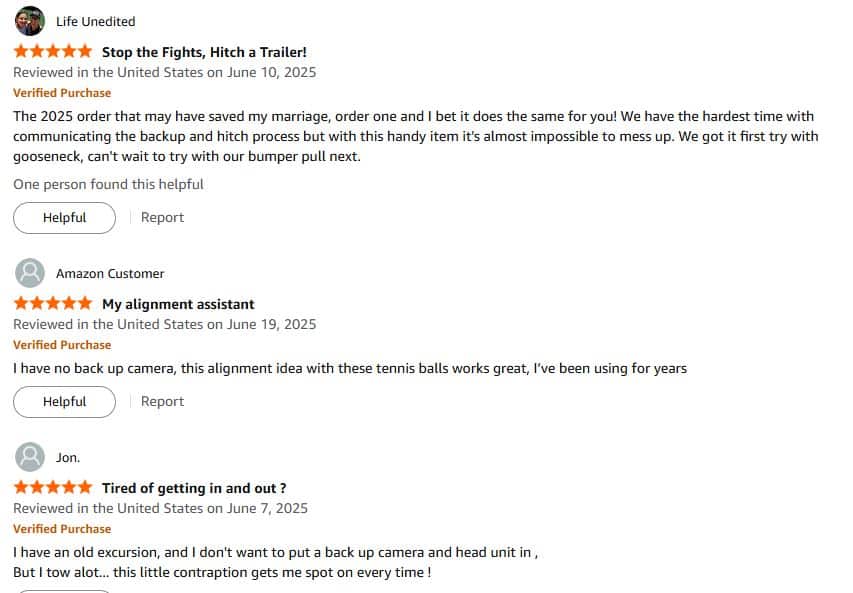
Task: Click Verified Purchase label under June 10 review
Action: (x=62, y=93)
